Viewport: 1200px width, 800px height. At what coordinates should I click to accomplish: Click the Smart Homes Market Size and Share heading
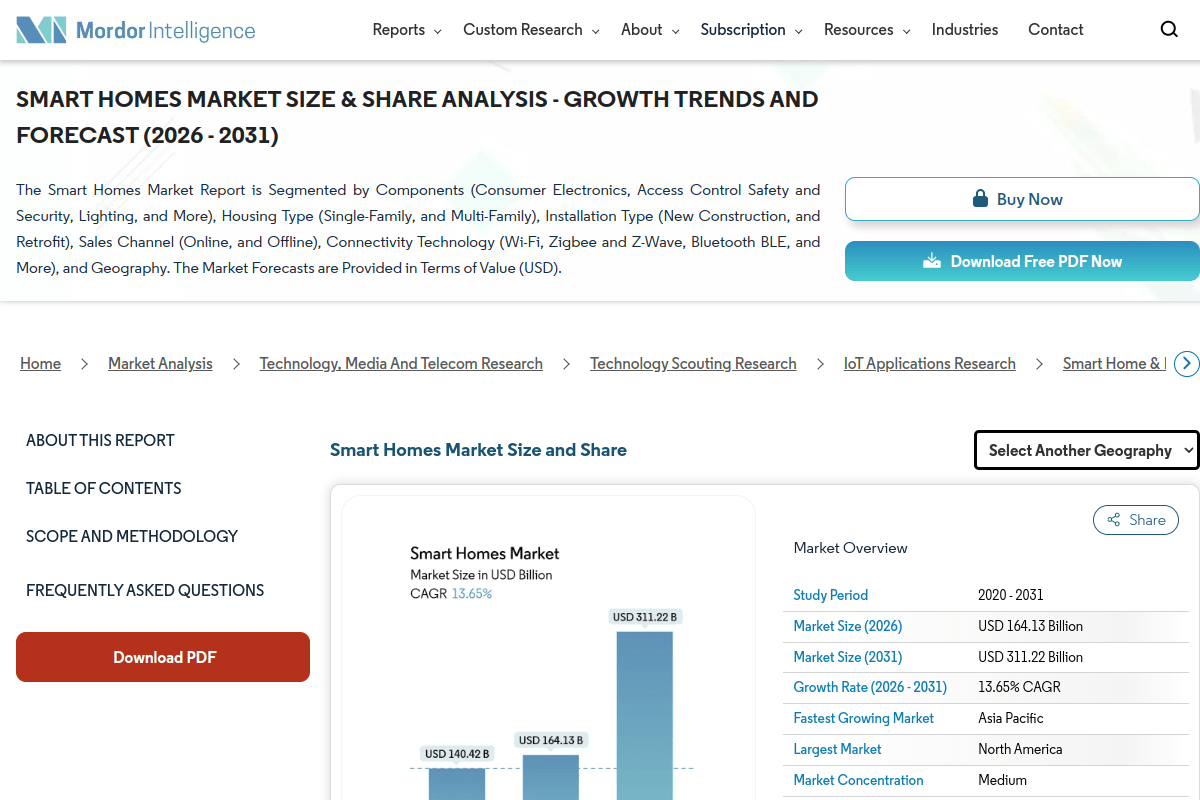479,450
